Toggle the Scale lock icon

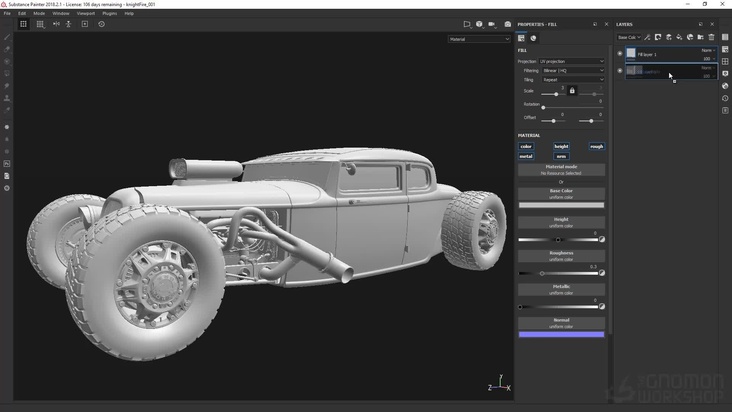click(x=572, y=91)
